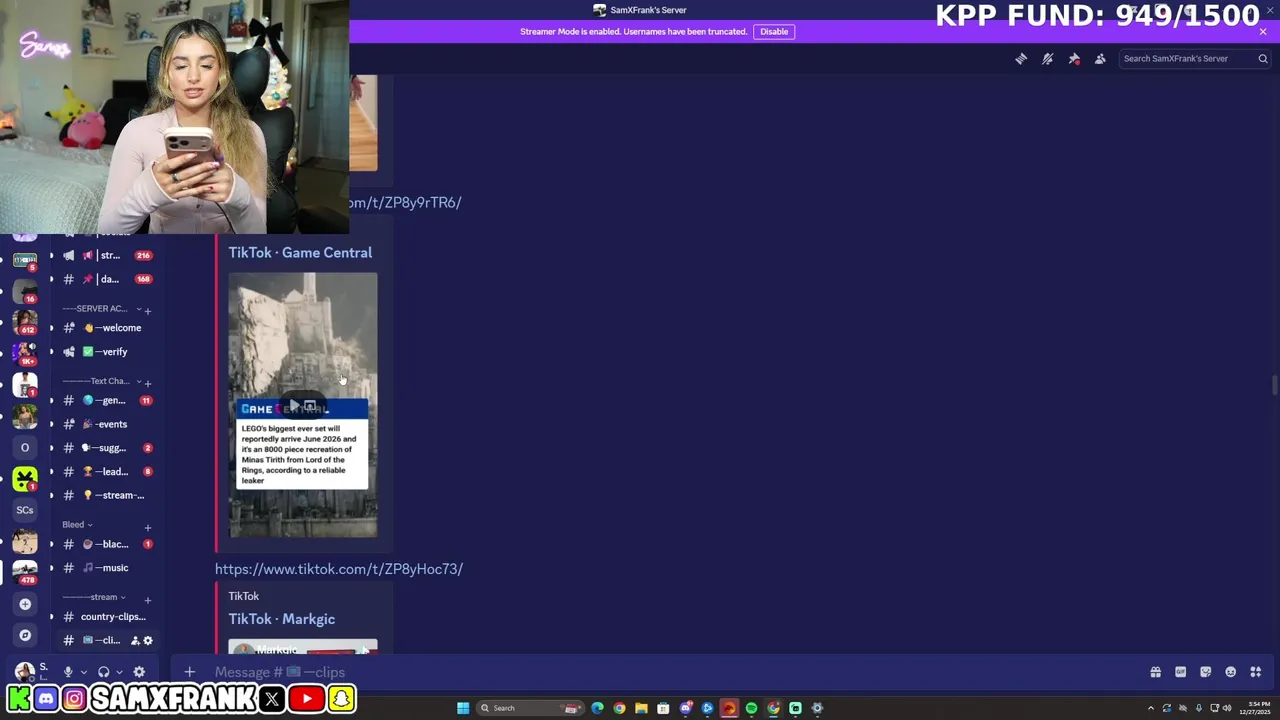Screen dimensions: 1280x720
Task: Open Discover servers compass icon
Action: click(25, 635)
